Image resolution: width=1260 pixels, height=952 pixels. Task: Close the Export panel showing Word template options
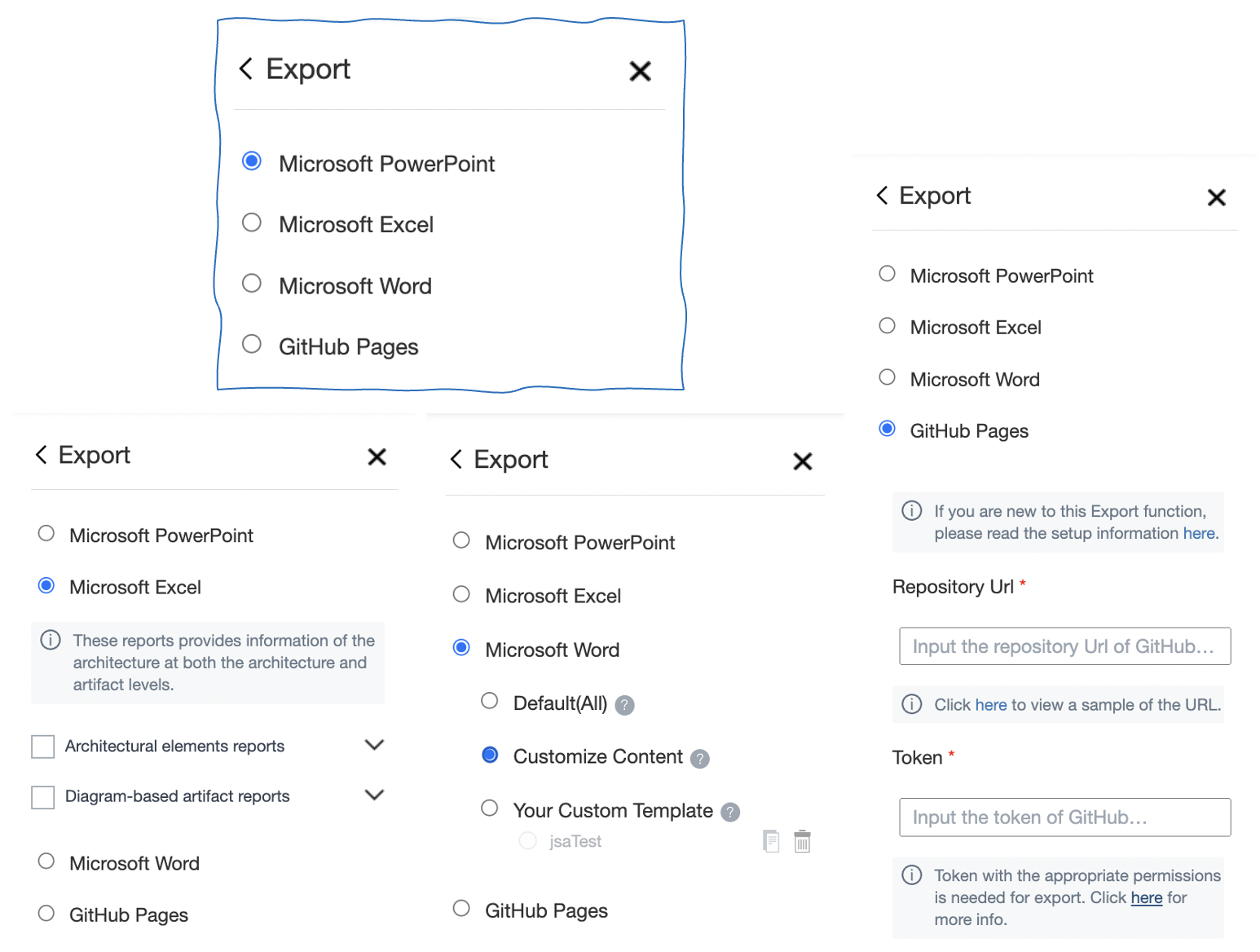tap(803, 461)
